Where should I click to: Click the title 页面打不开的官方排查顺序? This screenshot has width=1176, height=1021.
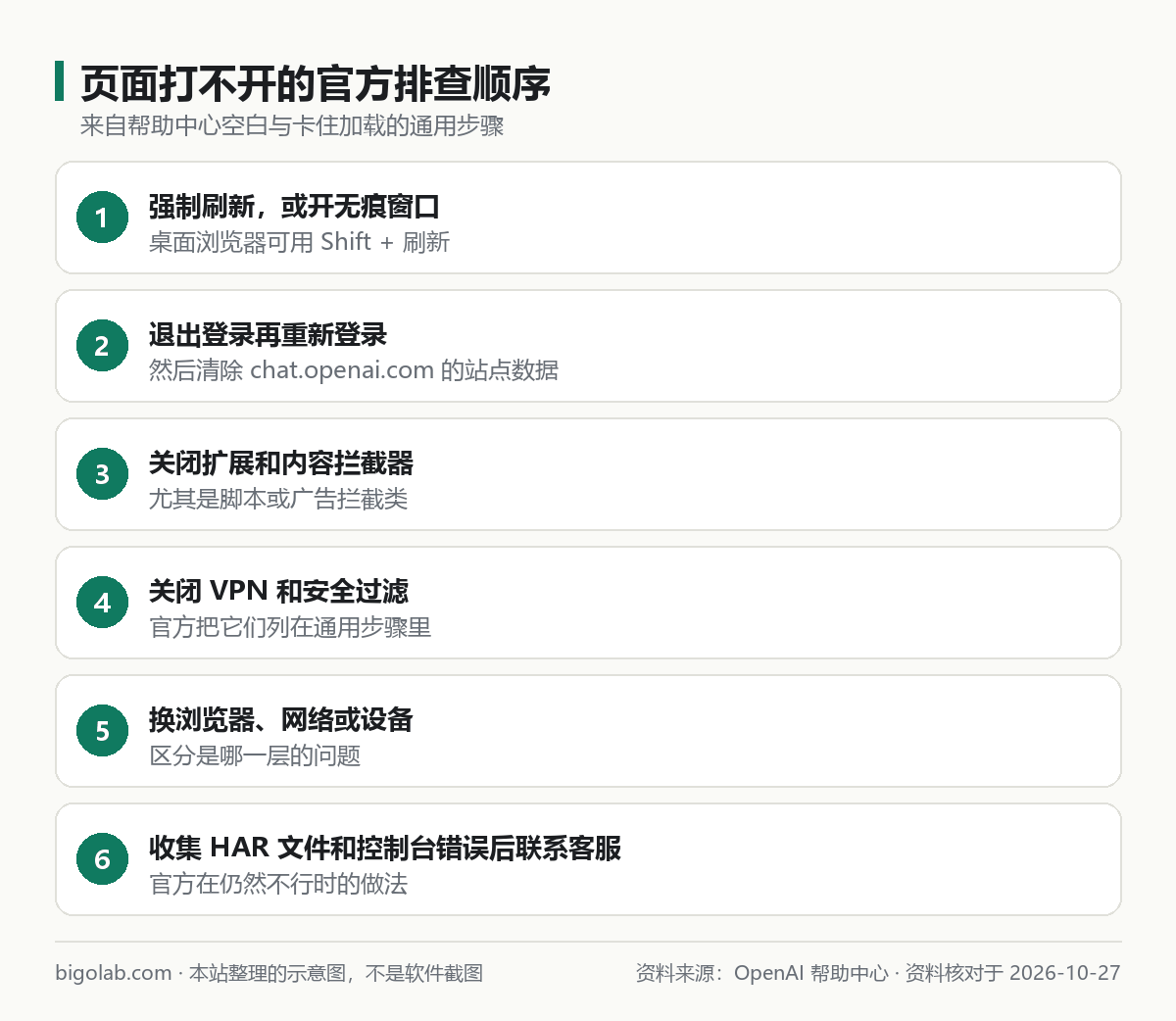[316, 83]
